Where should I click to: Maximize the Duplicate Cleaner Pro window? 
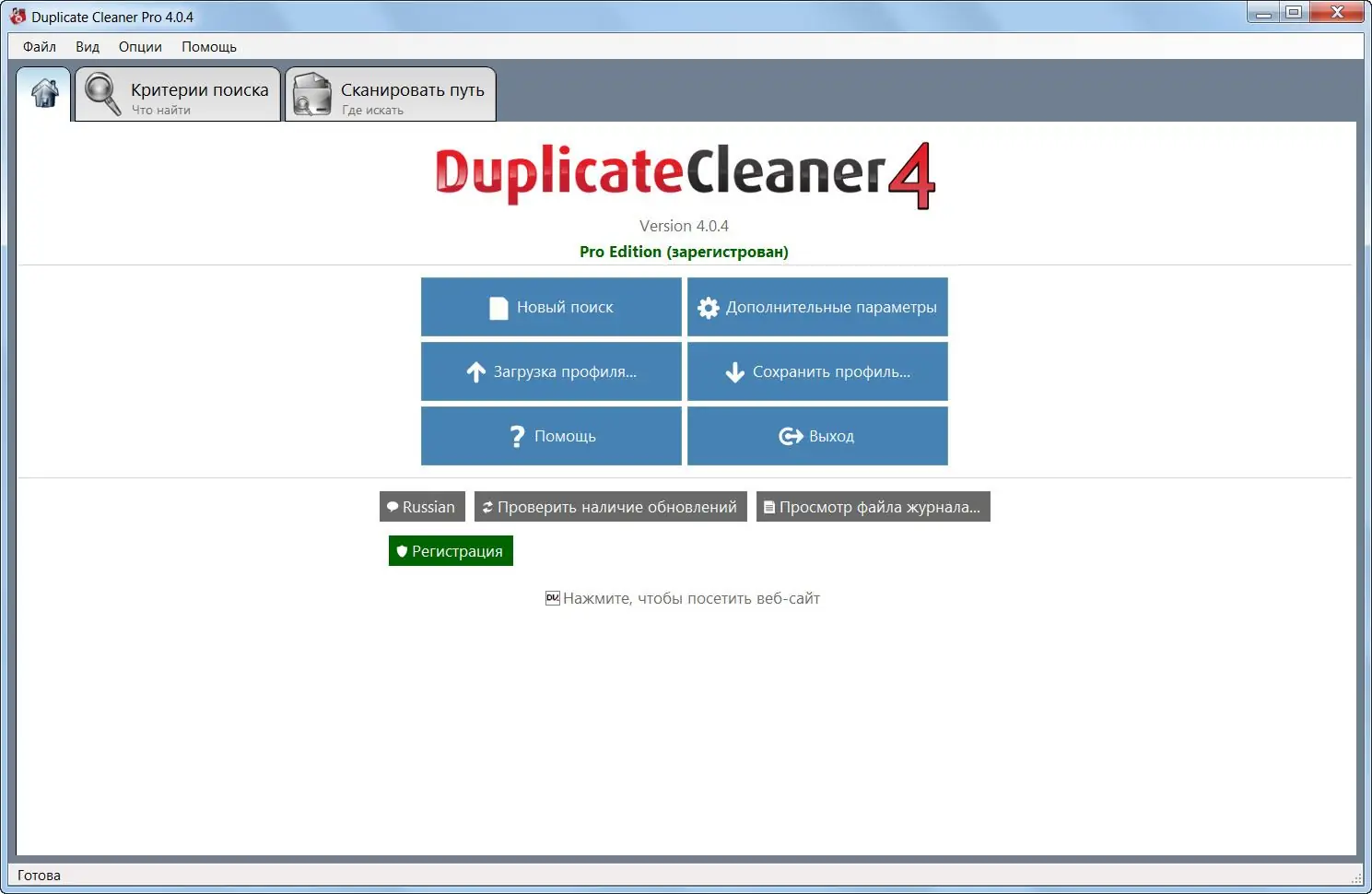click(1294, 13)
